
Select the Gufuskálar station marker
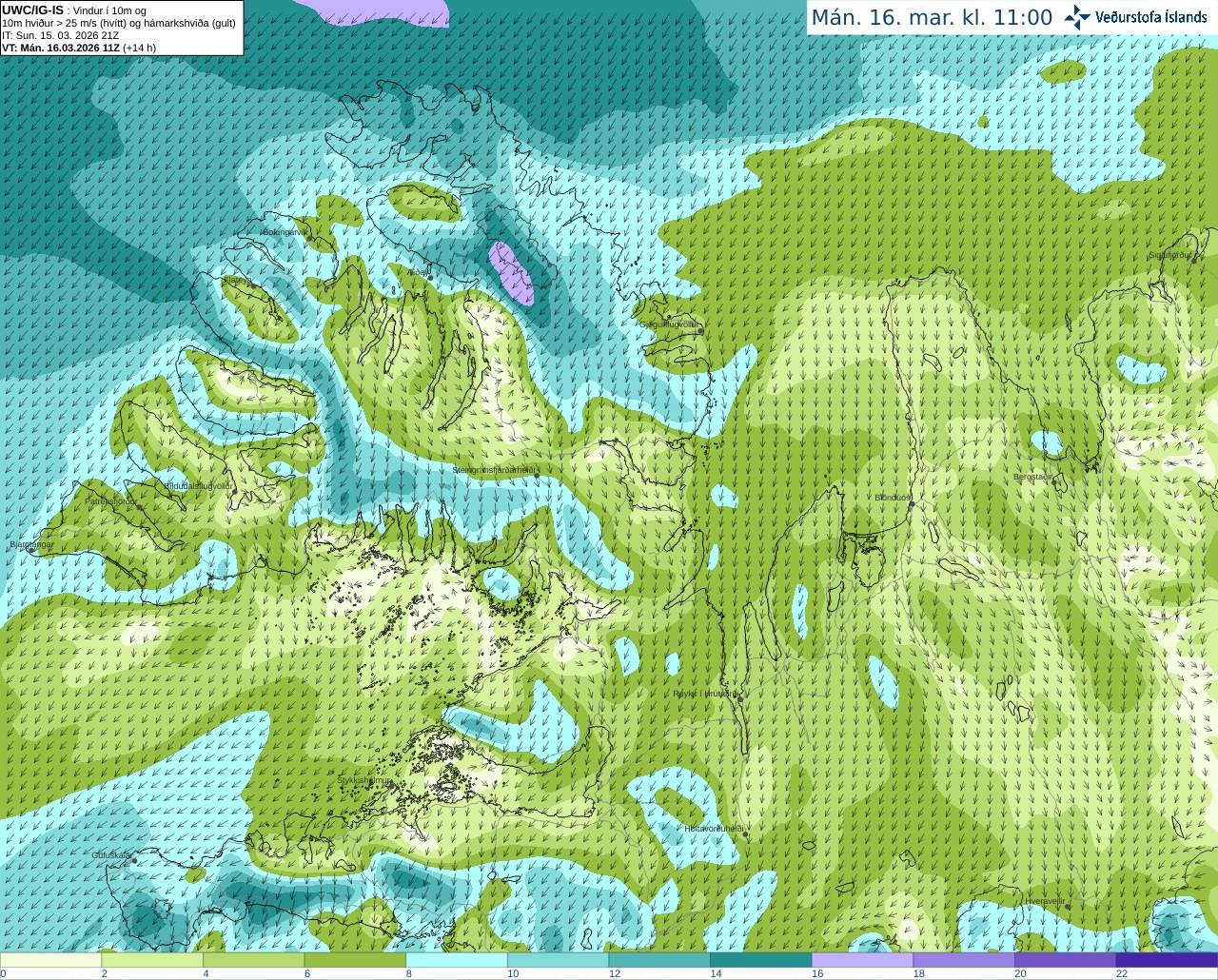pyautogui.click(x=134, y=860)
